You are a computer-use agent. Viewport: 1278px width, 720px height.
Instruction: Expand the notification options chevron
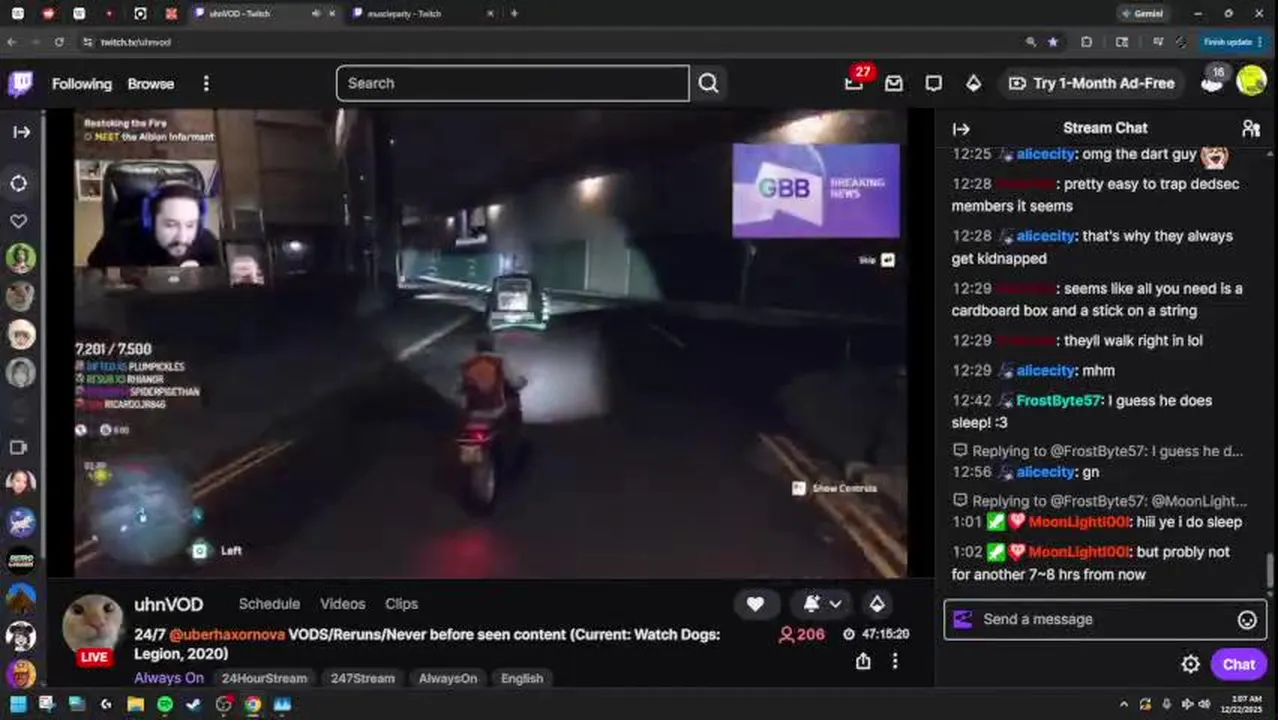(835, 604)
